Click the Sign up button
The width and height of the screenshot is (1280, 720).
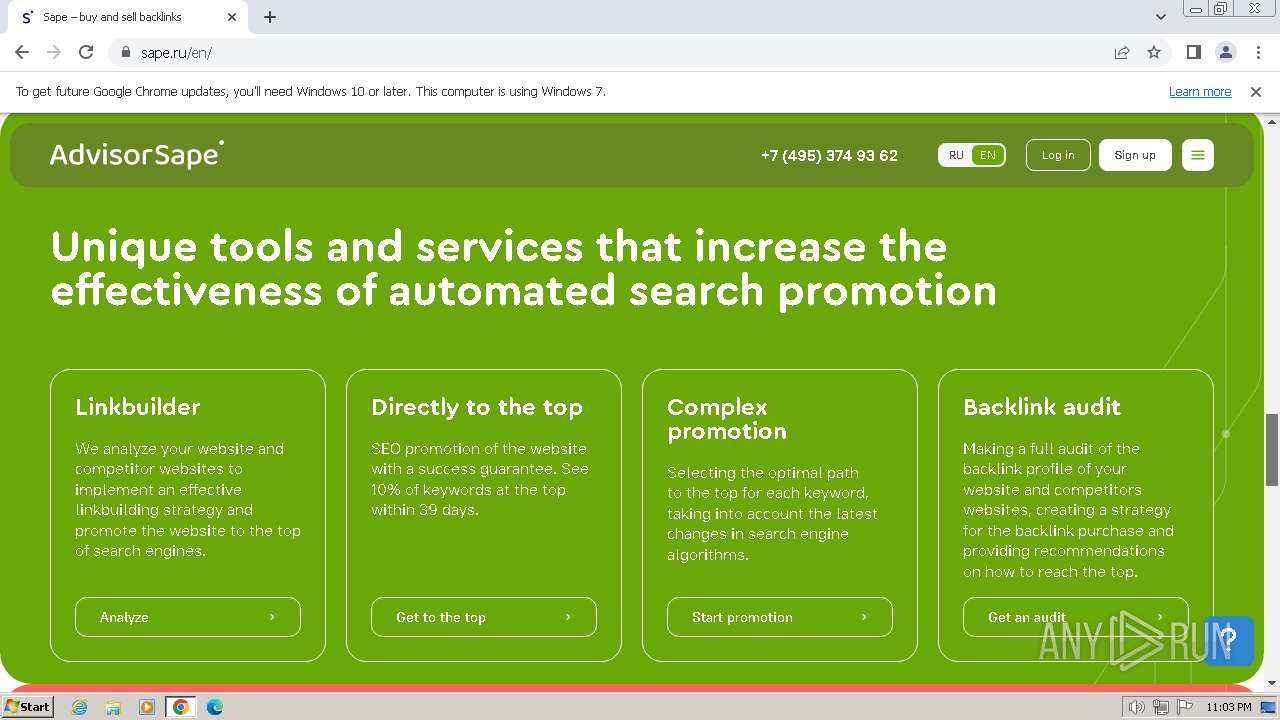[1135, 155]
